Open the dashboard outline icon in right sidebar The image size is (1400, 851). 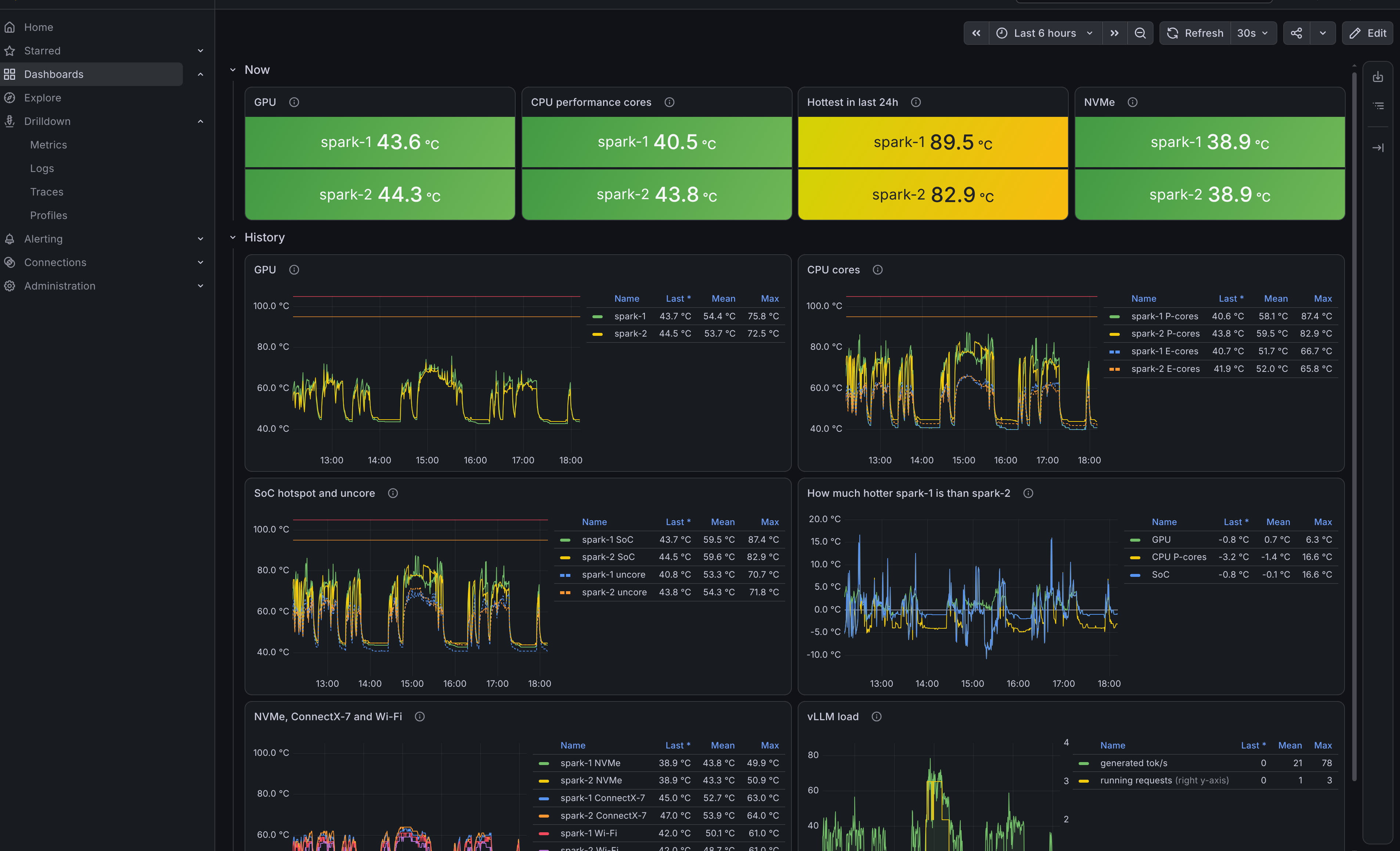1378,106
